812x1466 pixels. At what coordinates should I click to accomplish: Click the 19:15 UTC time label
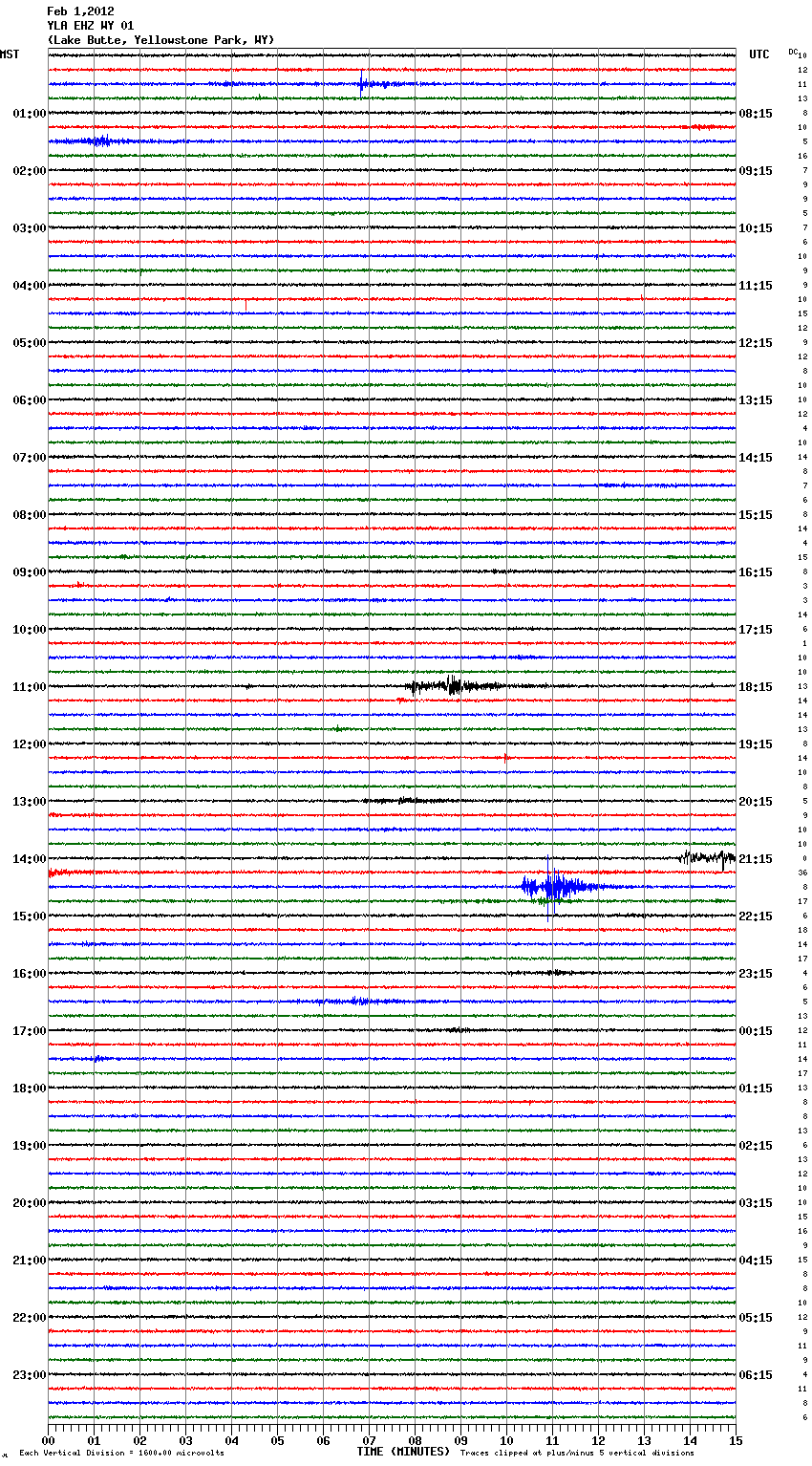click(756, 744)
